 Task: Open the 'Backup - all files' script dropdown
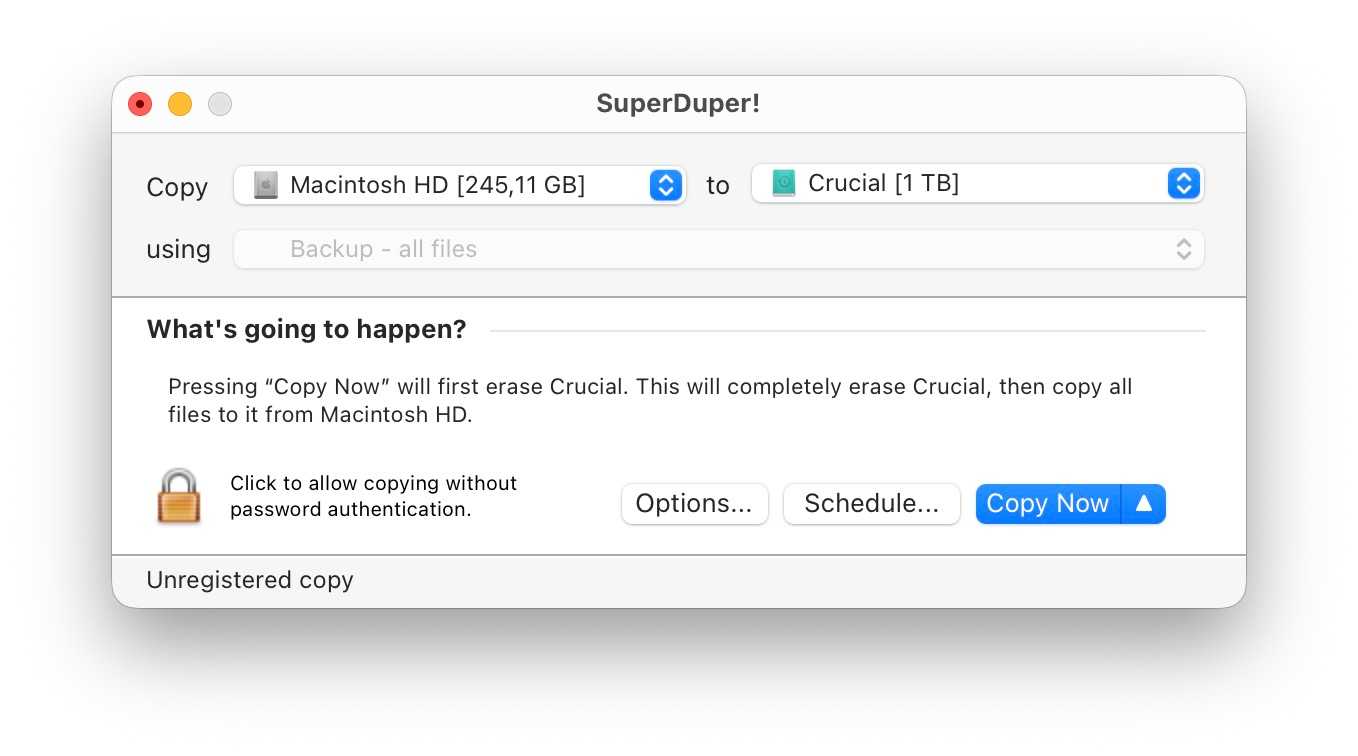coord(719,249)
